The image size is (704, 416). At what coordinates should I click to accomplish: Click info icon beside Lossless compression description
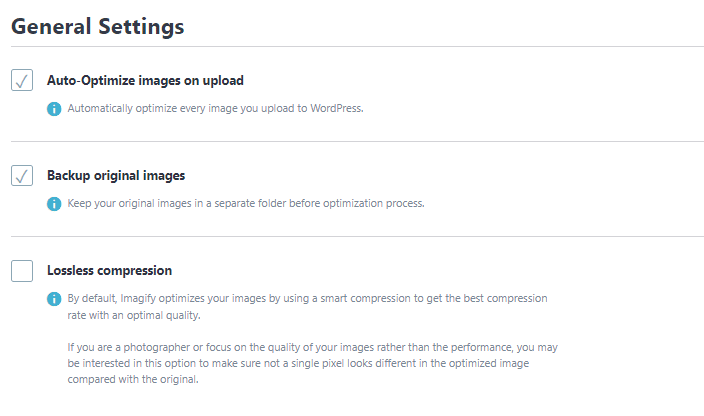[54, 298]
